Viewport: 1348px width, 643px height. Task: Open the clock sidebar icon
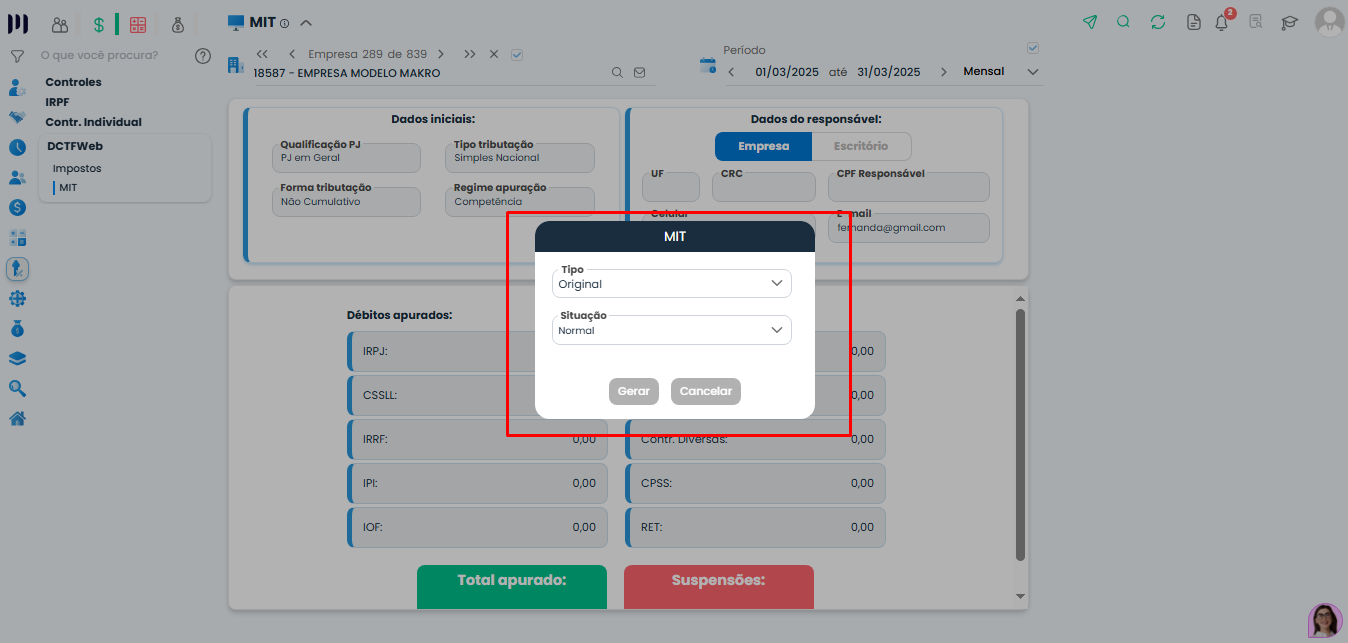coord(17,147)
